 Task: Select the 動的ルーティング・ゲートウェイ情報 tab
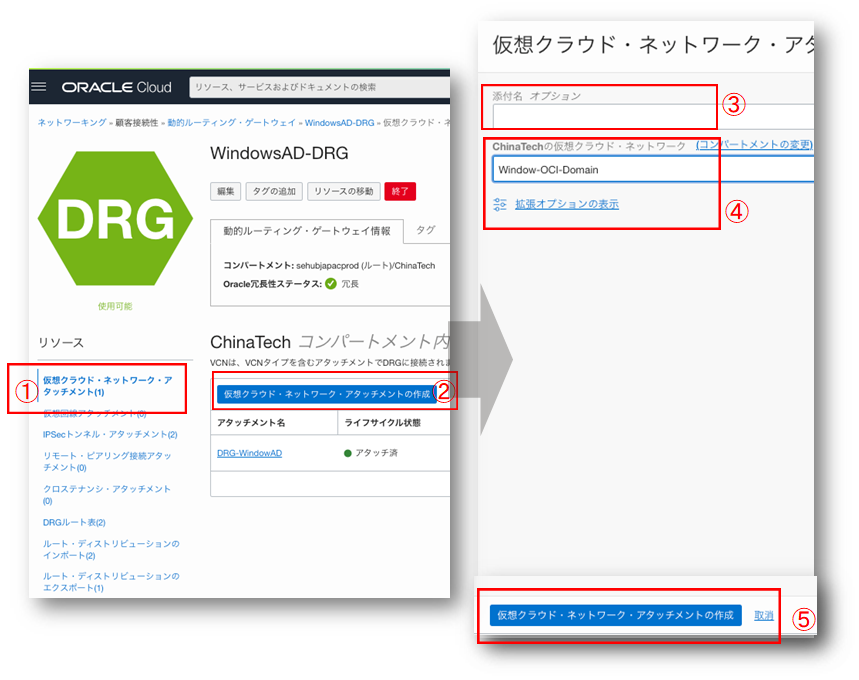click(x=307, y=231)
